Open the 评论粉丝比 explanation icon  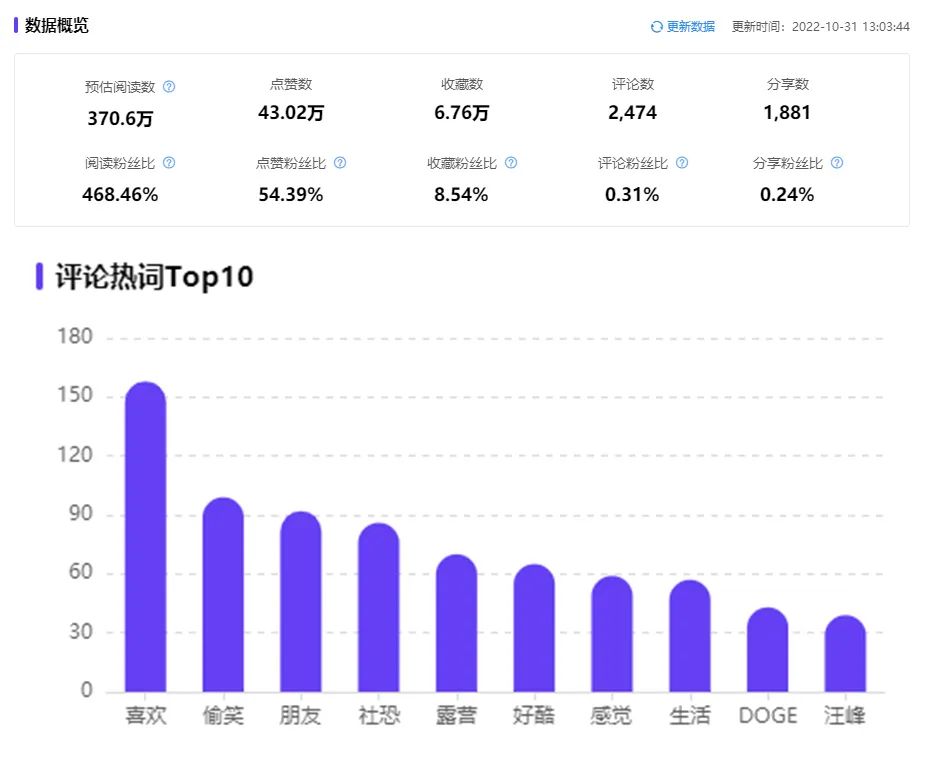(681, 162)
